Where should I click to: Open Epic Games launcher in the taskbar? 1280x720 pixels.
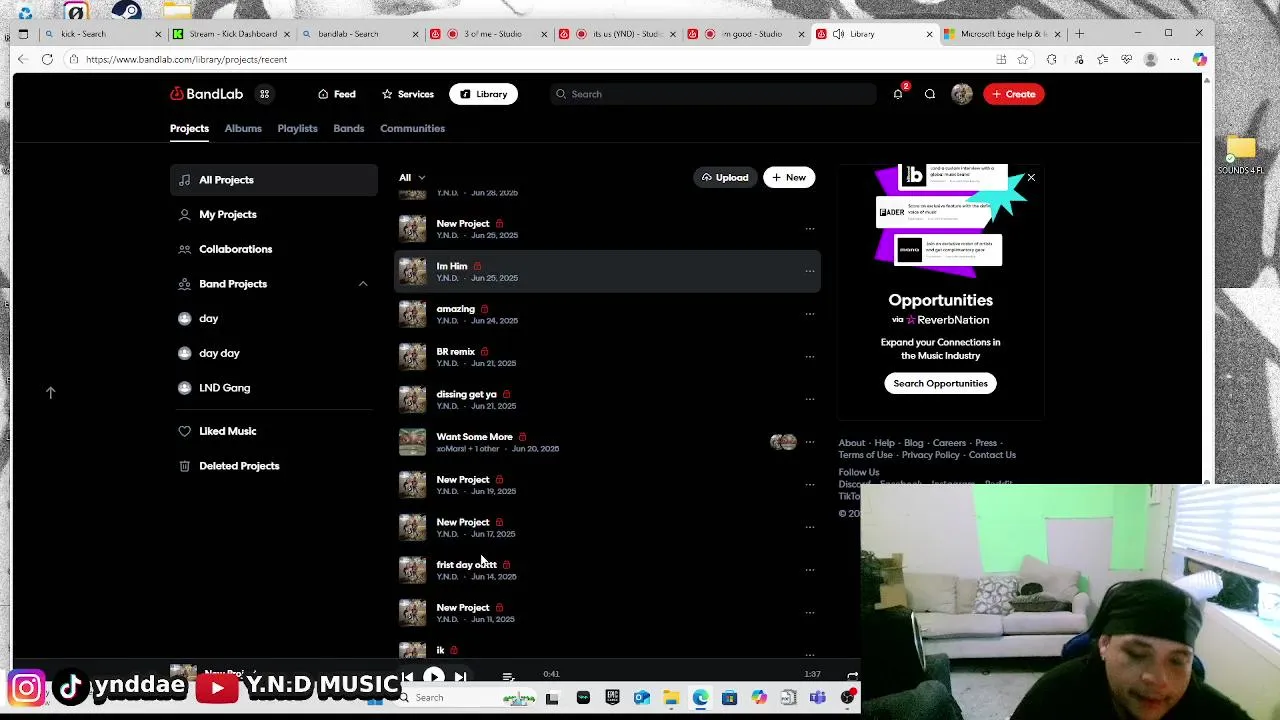[612, 698]
